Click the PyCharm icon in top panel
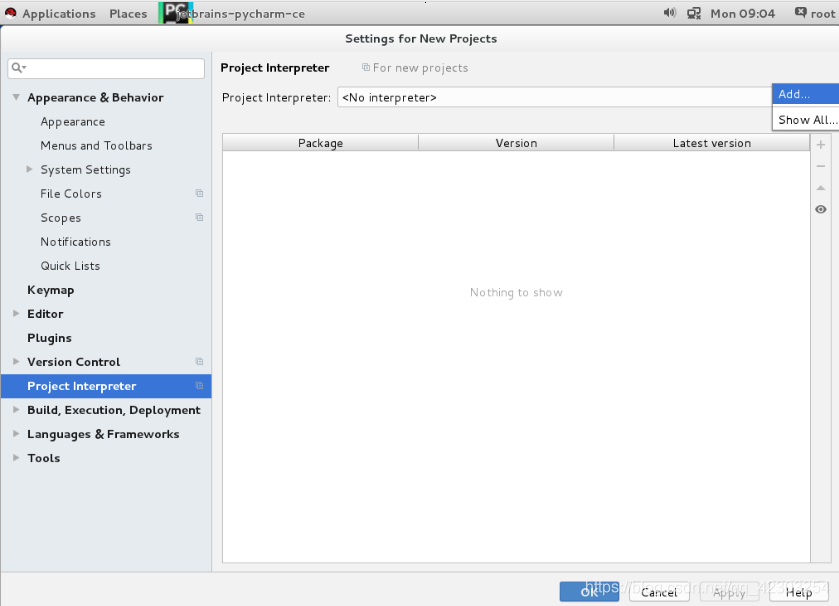 click(176, 12)
